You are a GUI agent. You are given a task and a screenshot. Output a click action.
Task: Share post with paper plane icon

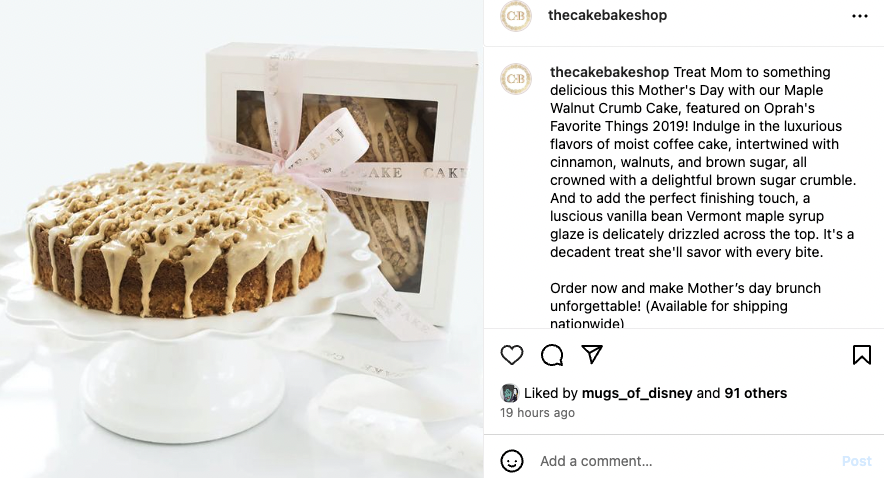tap(592, 355)
